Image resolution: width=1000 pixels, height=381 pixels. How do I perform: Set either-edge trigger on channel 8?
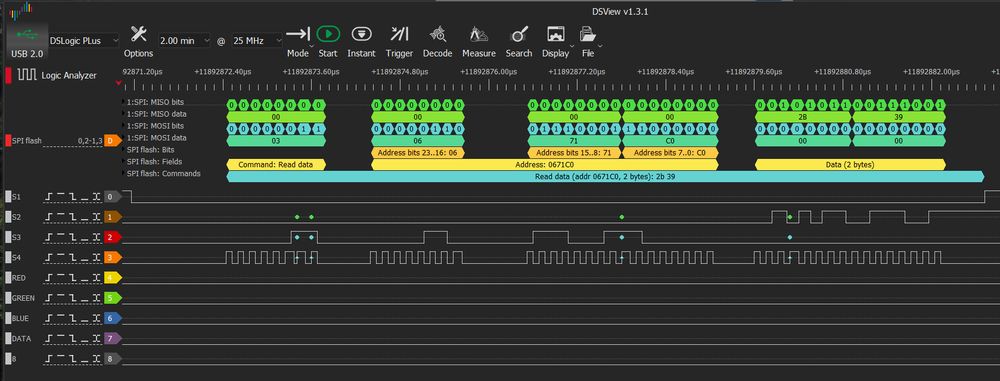click(96, 359)
